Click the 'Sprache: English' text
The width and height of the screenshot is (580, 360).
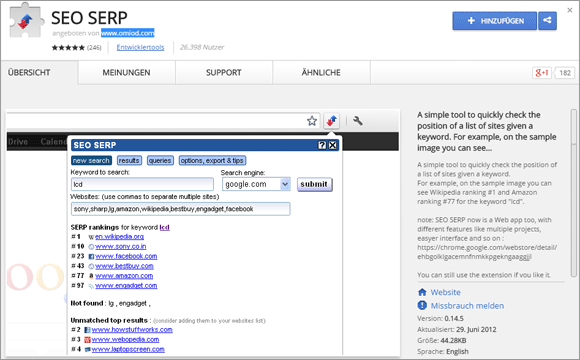[x=443, y=351]
